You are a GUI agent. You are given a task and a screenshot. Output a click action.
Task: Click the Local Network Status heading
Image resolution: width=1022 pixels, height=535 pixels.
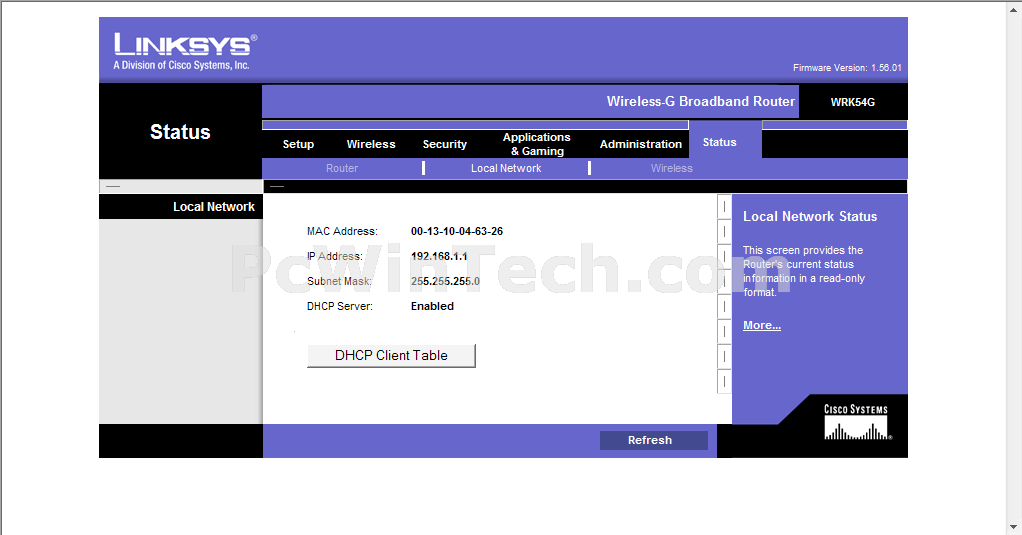pos(810,216)
